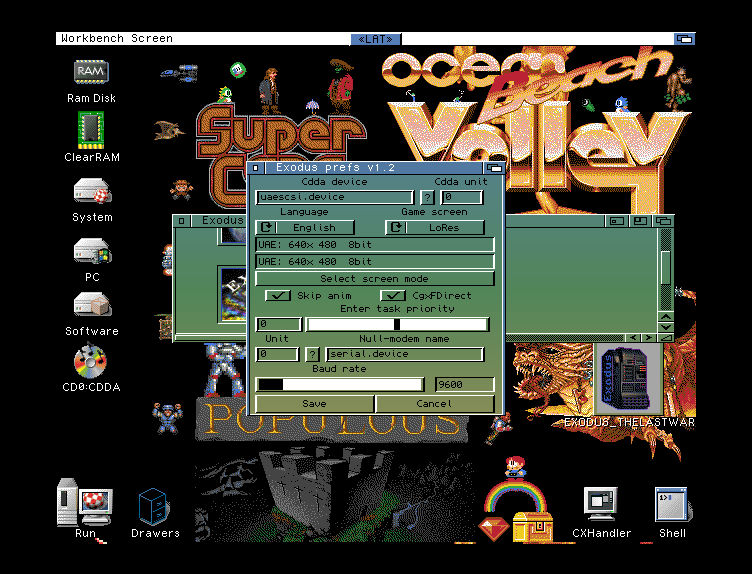Viewport: 752px width, 574px height.
Task: Click the Cdda device question mark button
Action: pos(427,197)
